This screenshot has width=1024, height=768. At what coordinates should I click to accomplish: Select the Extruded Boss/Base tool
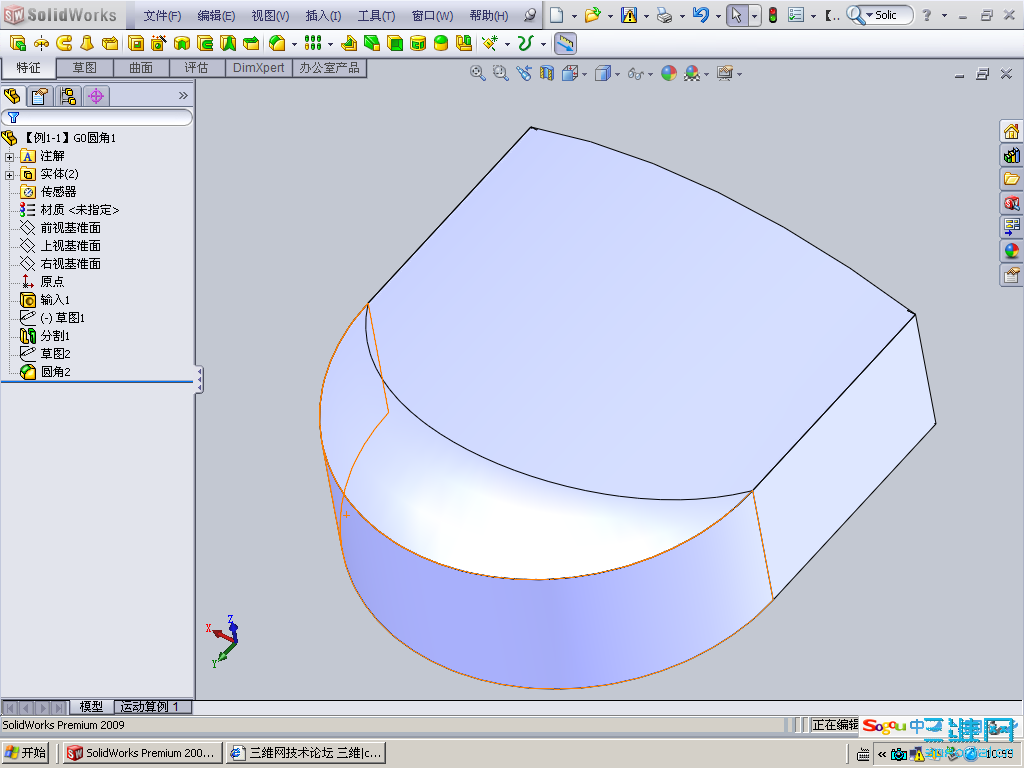[x=18, y=43]
